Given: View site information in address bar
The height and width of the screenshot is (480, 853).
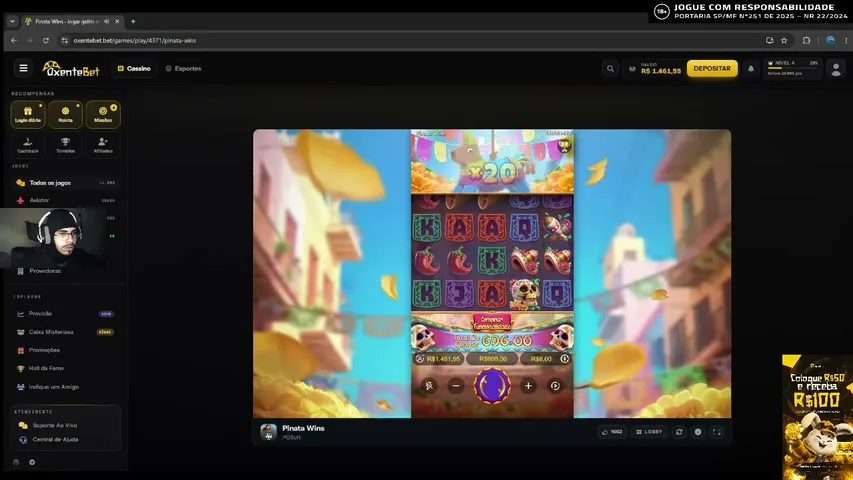Looking at the screenshot, I should click(65, 40).
